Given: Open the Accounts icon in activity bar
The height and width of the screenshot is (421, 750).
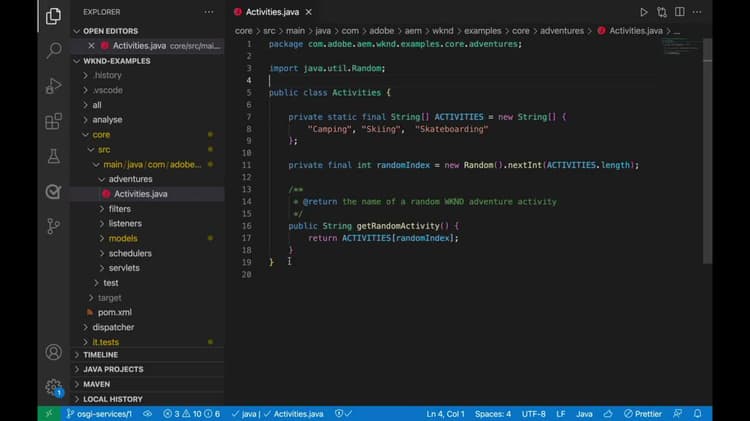Looking at the screenshot, I should point(53,352).
